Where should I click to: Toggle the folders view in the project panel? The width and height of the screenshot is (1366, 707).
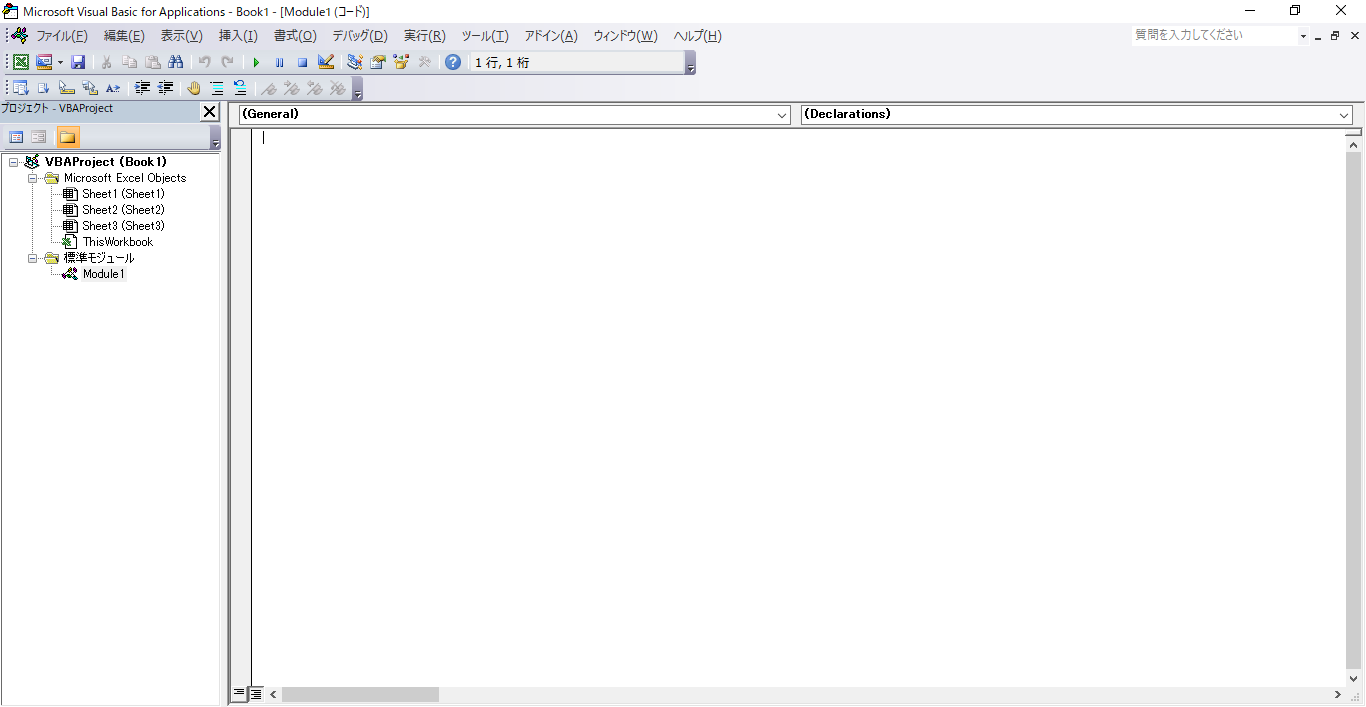click(68, 137)
